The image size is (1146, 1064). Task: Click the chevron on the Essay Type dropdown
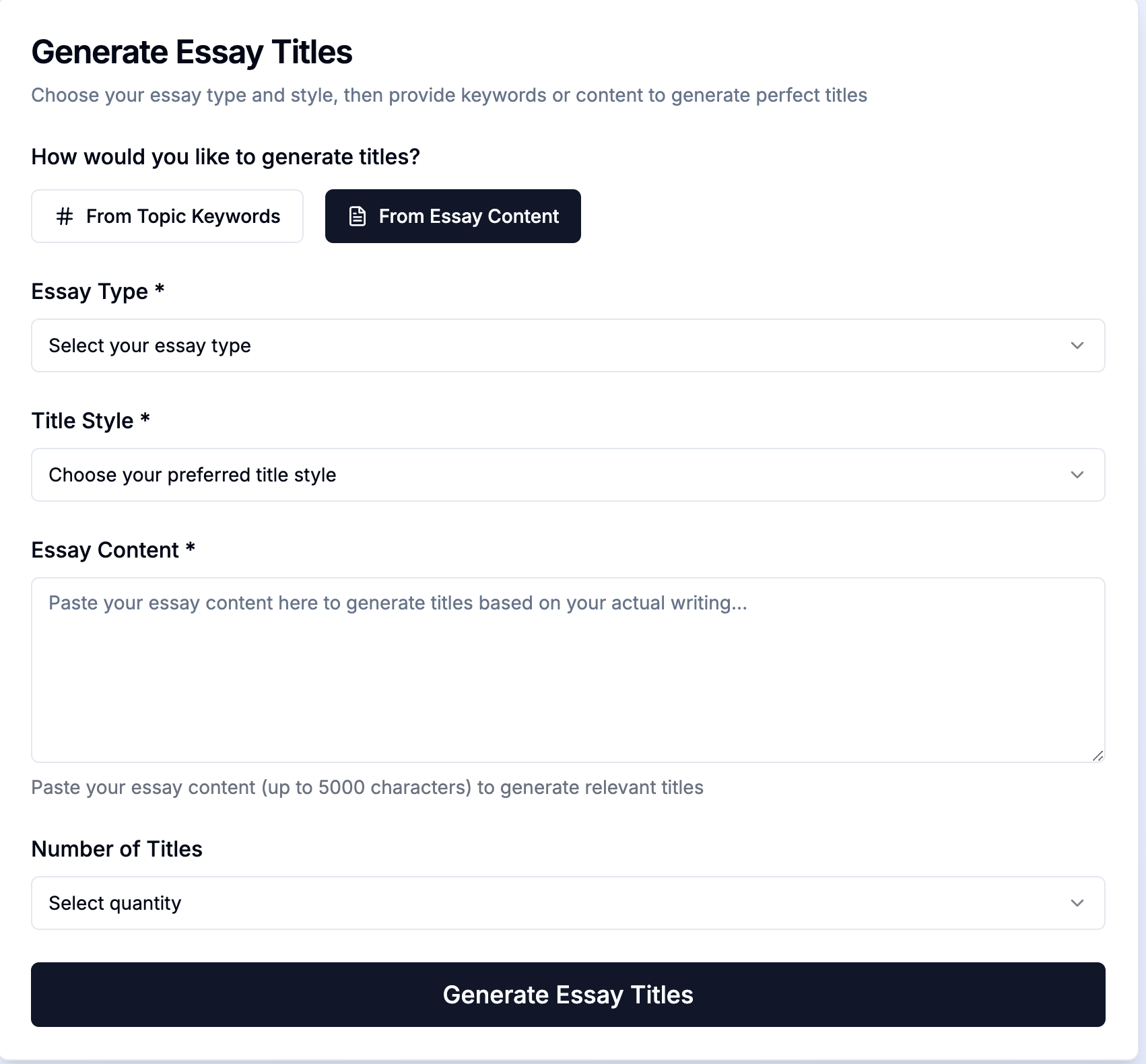pyautogui.click(x=1077, y=345)
